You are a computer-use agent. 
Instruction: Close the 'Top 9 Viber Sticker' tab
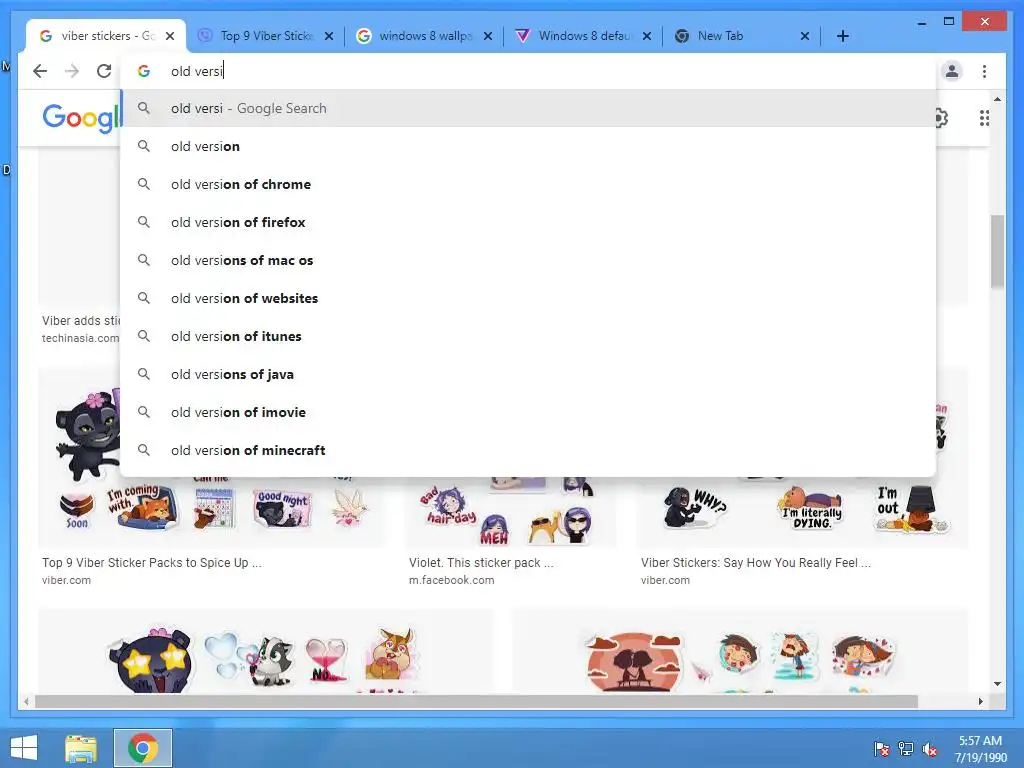click(x=329, y=36)
